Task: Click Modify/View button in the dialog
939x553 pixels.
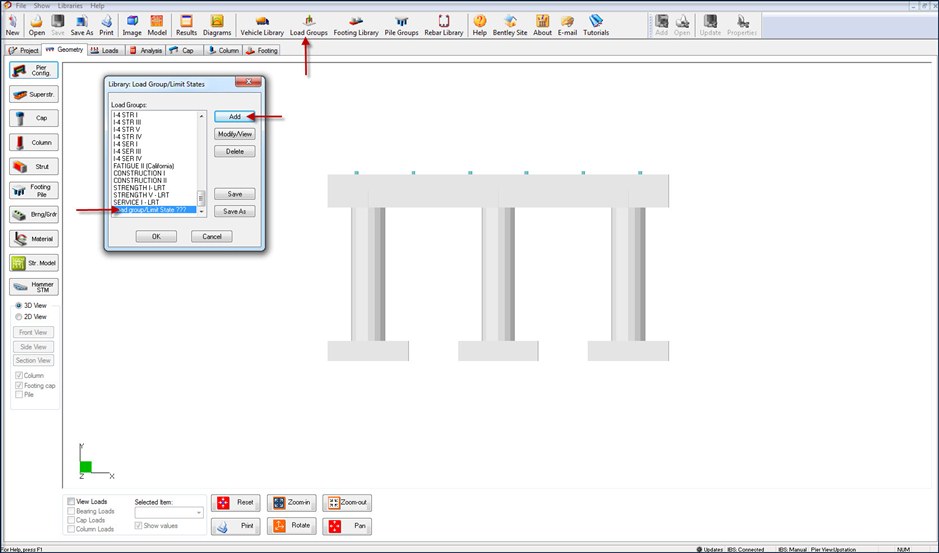Action: point(234,134)
